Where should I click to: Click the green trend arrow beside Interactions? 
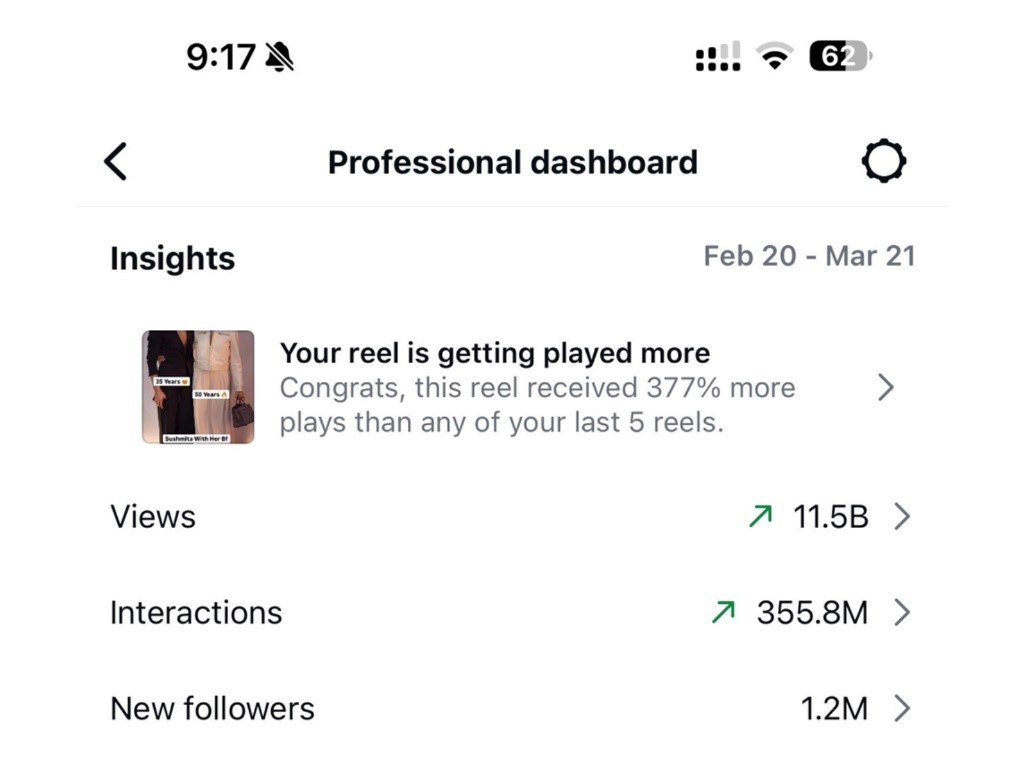pyautogui.click(x=723, y=612)
